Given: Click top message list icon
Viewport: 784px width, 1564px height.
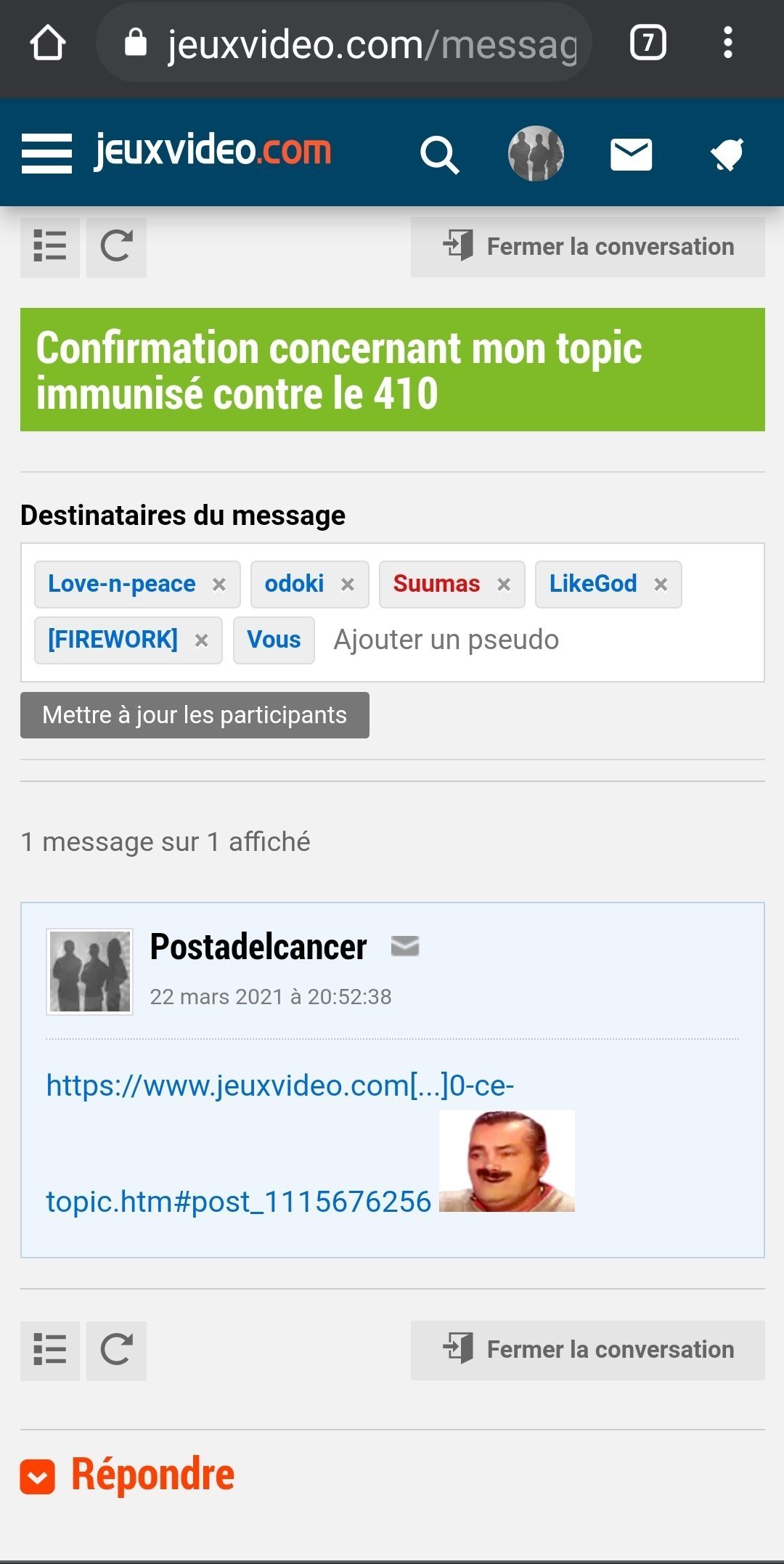Looking at the screenshot, I should coord(50,246).
